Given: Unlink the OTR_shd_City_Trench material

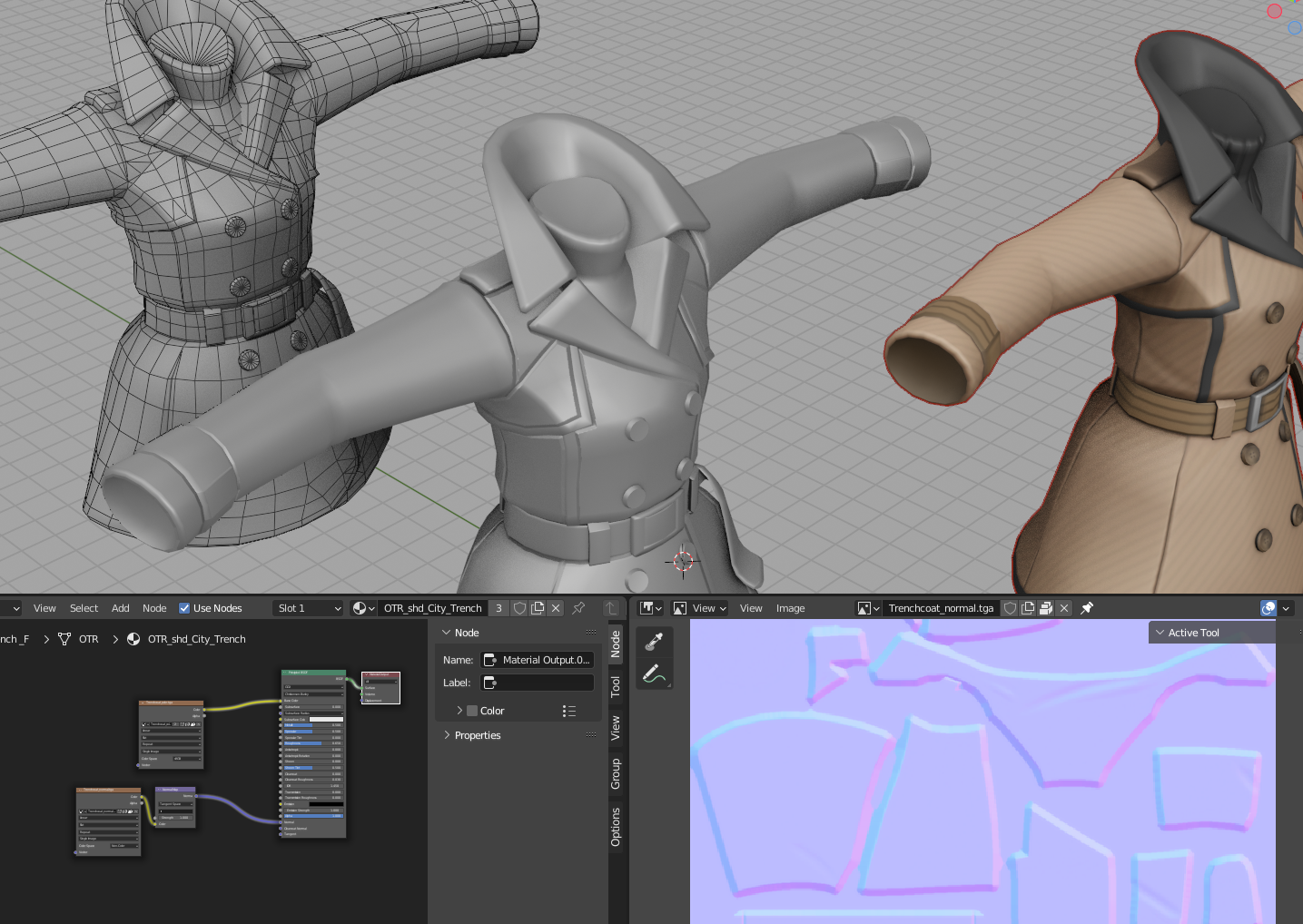Looking at the screenshot, I should point(556,608).
